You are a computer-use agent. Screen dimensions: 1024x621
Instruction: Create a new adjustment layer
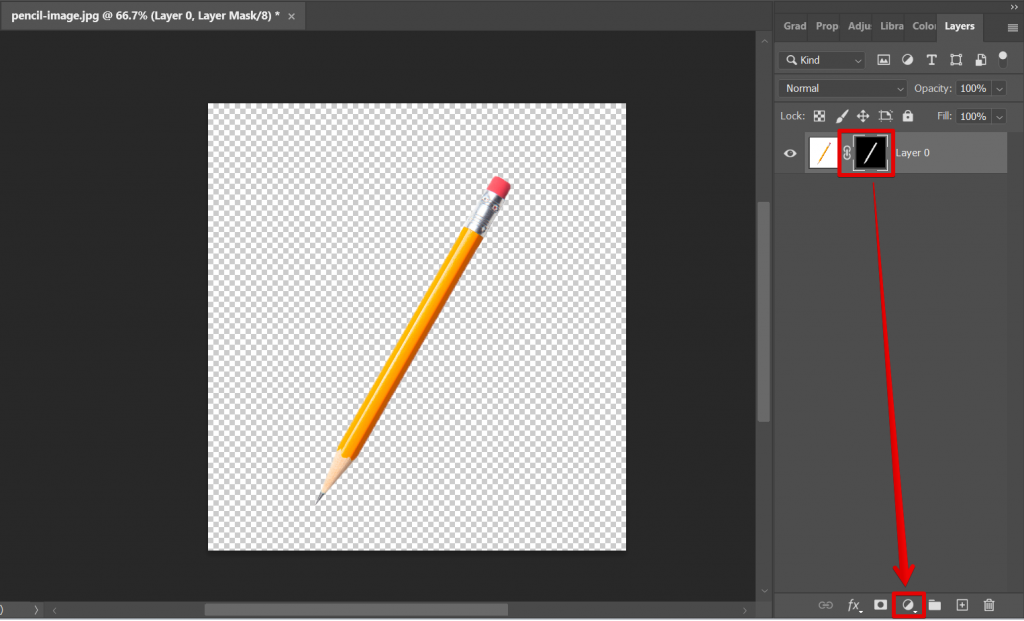click(x=907, y=605)
